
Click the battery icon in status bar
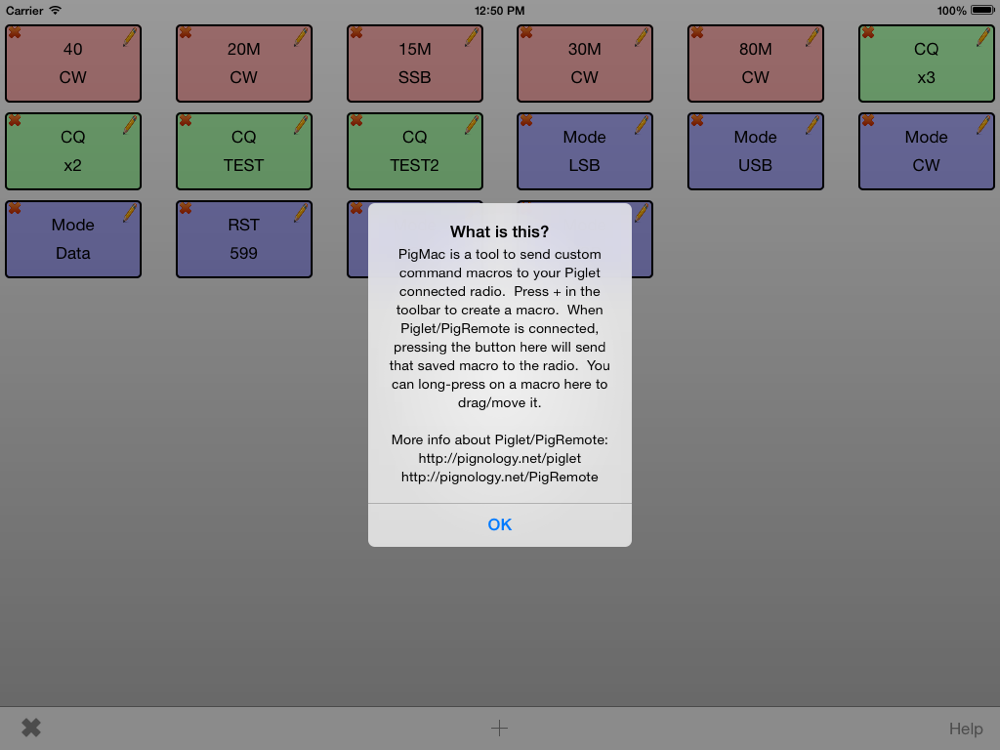tap(982, 10)
